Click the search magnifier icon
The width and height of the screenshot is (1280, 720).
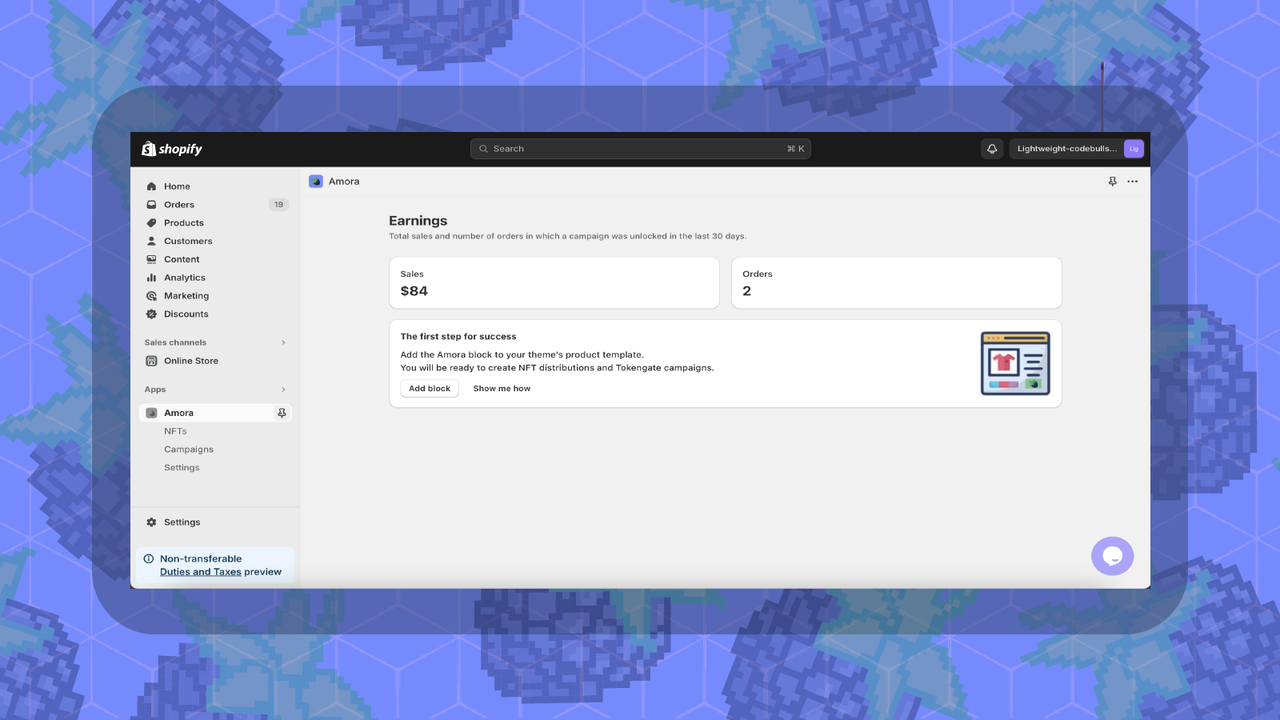[484, 149]
